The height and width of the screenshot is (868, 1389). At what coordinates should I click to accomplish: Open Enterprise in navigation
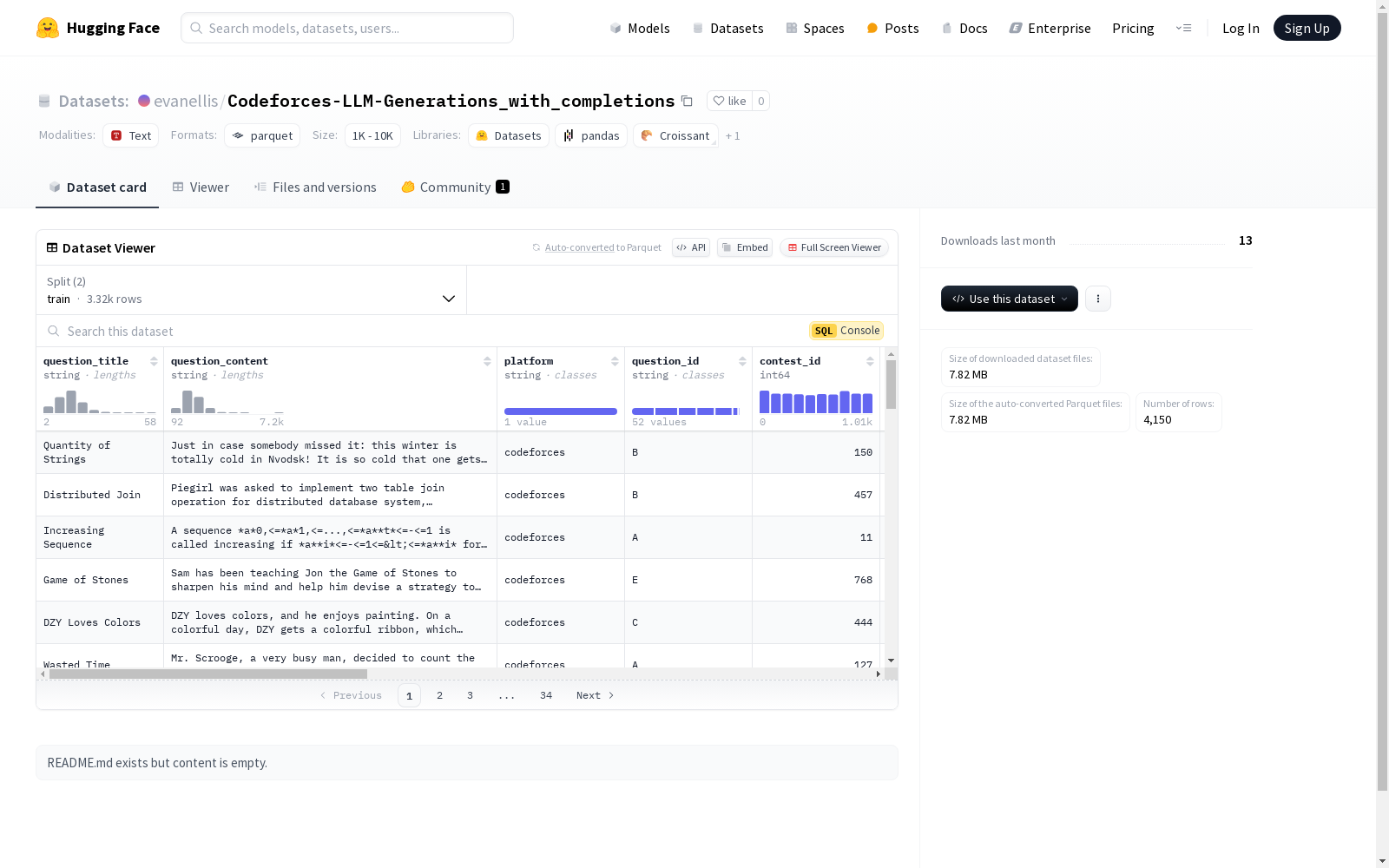[x=1050, y=28]
